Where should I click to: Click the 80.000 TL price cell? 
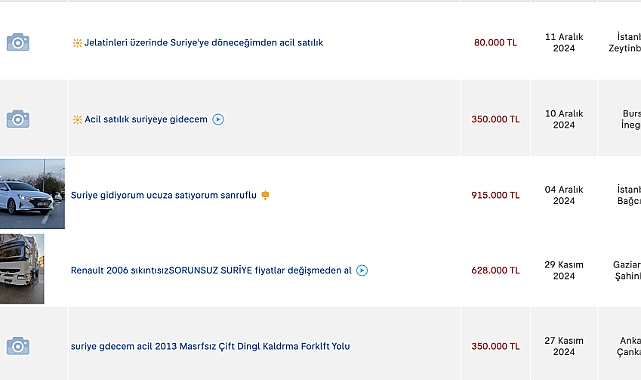tap(495, 42)
